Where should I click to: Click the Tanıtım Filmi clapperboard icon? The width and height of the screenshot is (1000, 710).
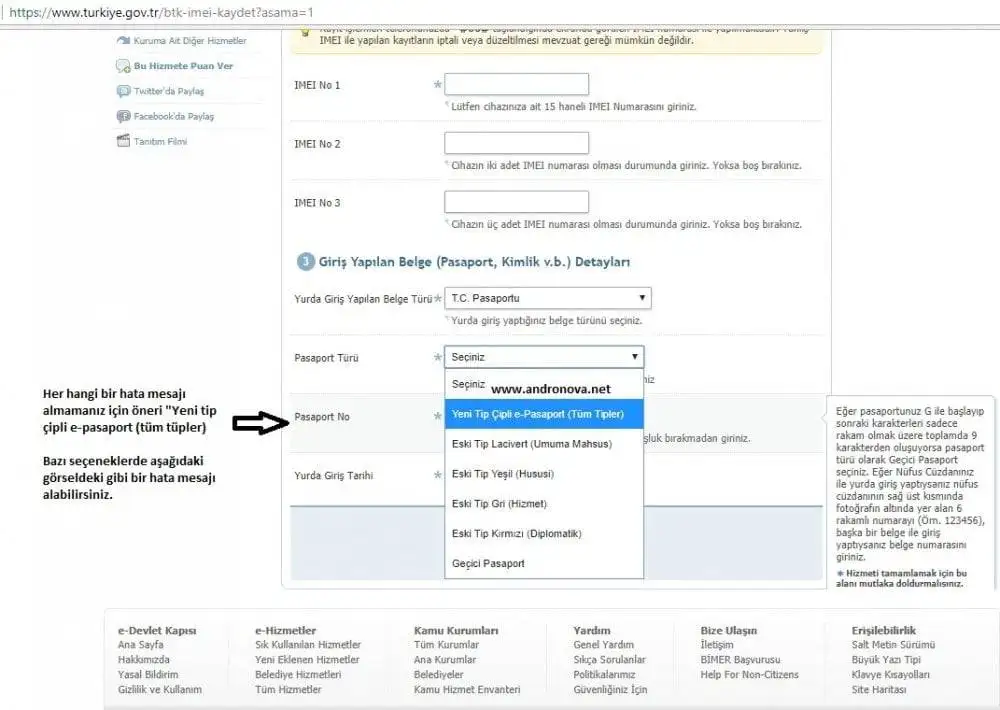(x=123, y=141)
